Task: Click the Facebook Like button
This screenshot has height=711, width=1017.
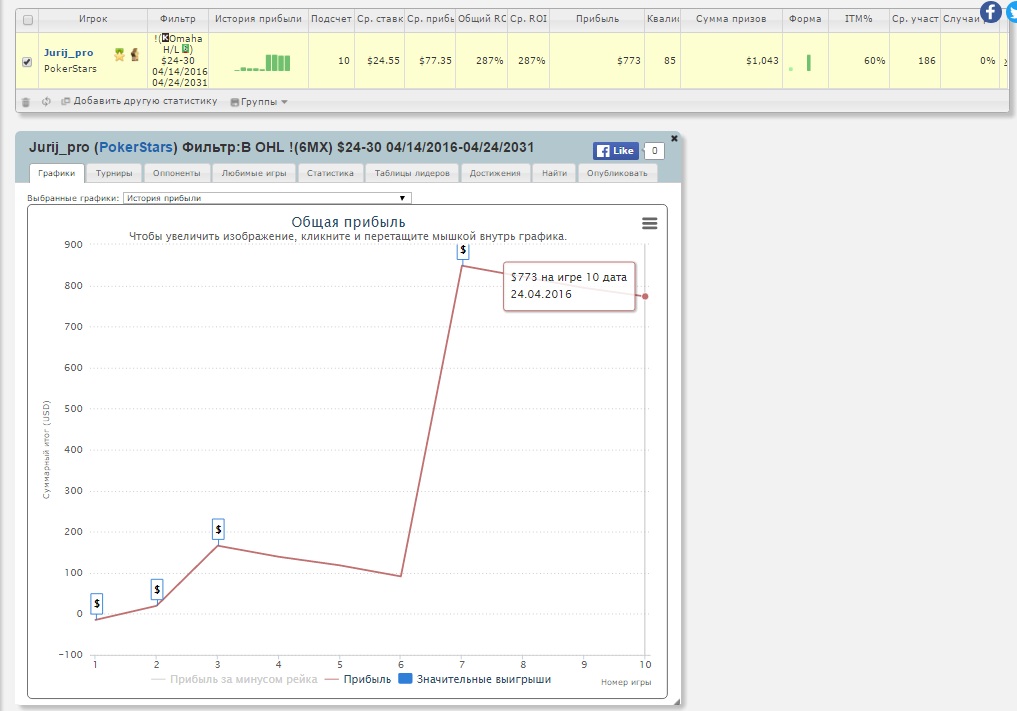Action: 616,151
